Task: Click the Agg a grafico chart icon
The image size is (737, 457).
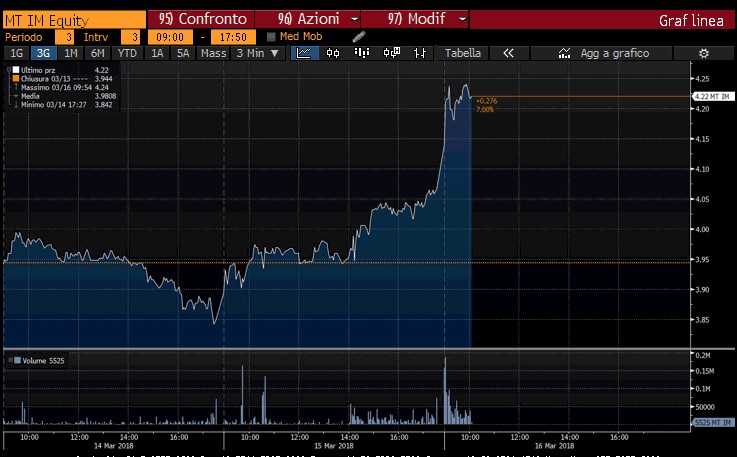Action: coord(564,53)
